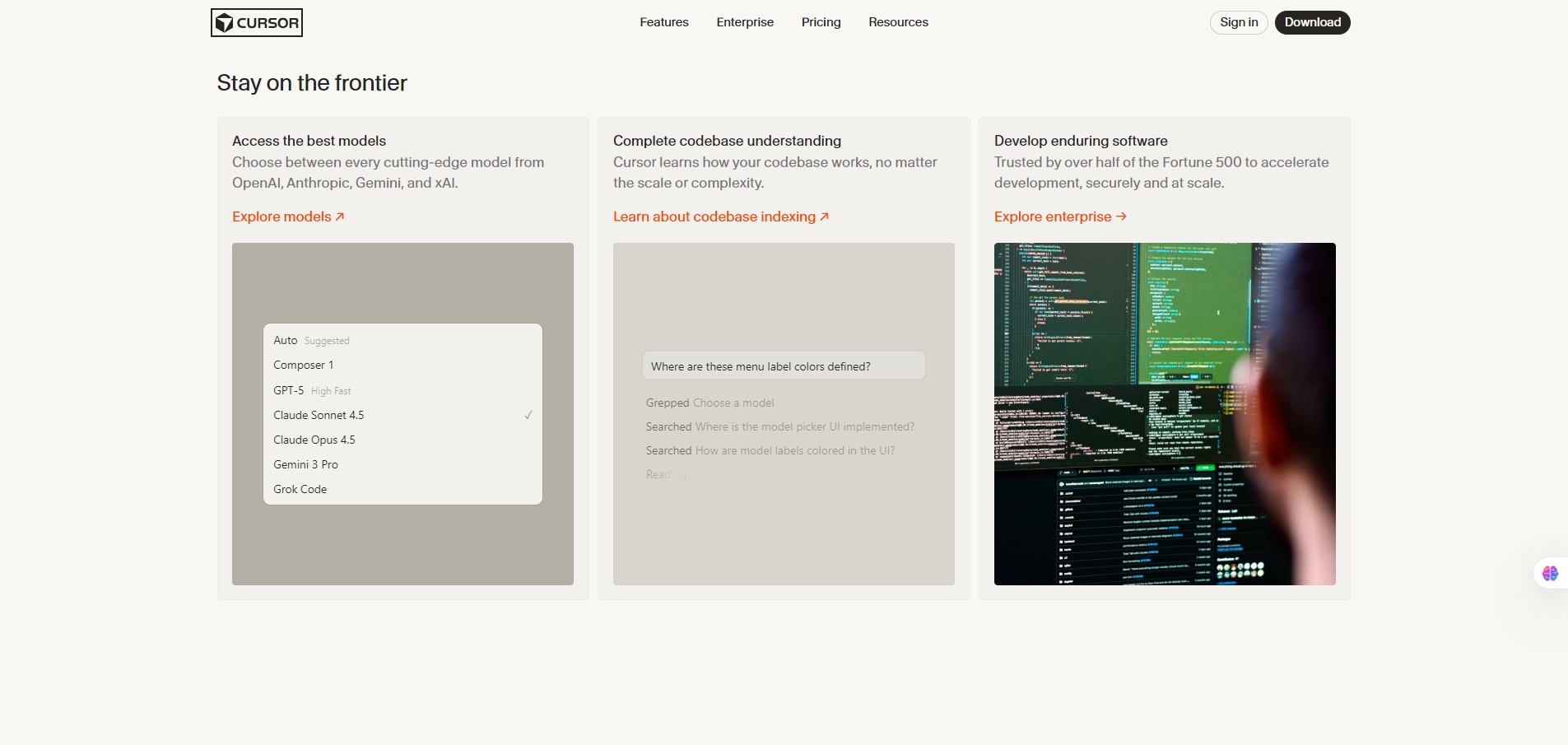Open the Features menu
The width and height of the screenshot is (1568, 745).
[664, 22]
